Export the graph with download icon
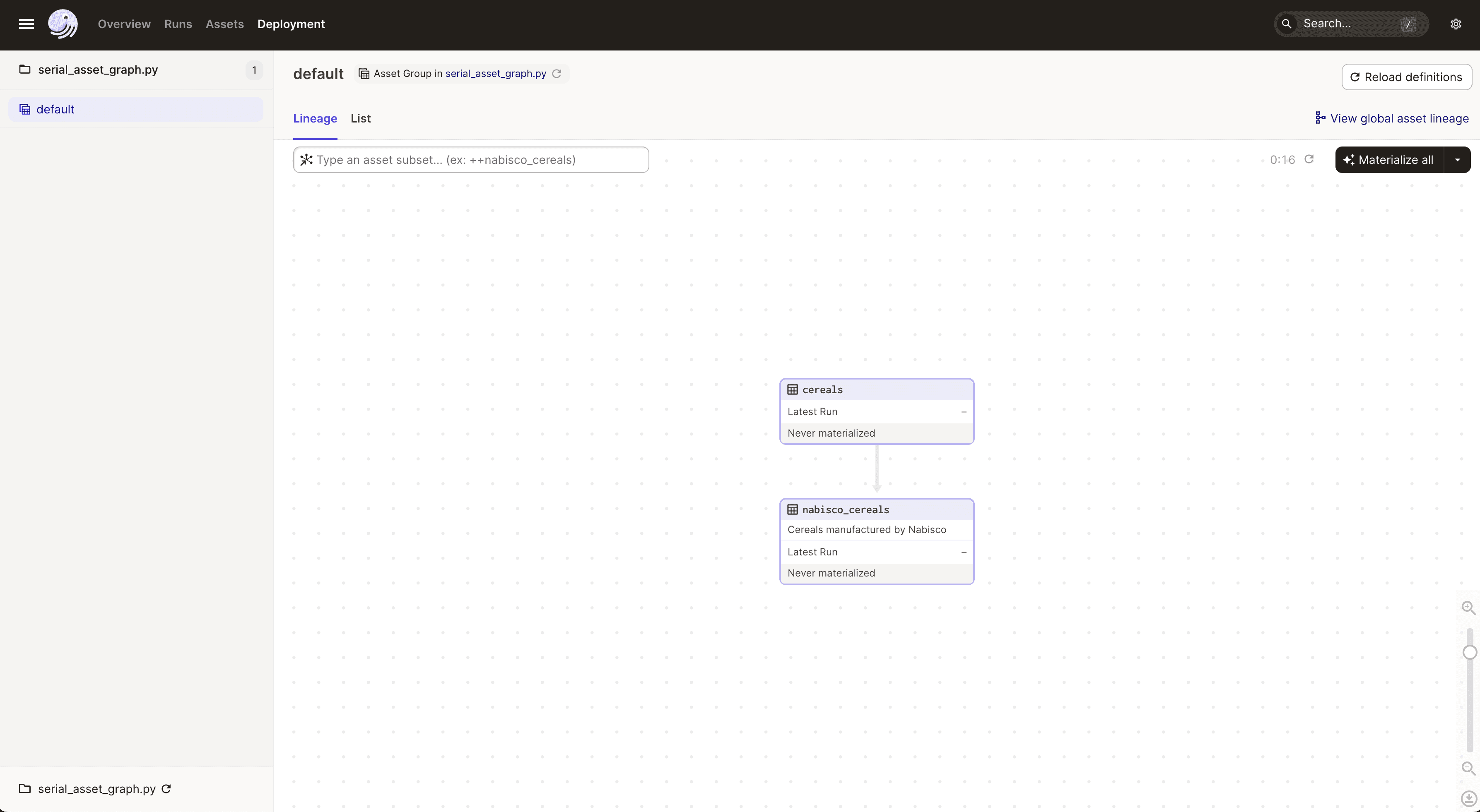Viewport: 1480px width, 812px height. [x=1468, y=798]
